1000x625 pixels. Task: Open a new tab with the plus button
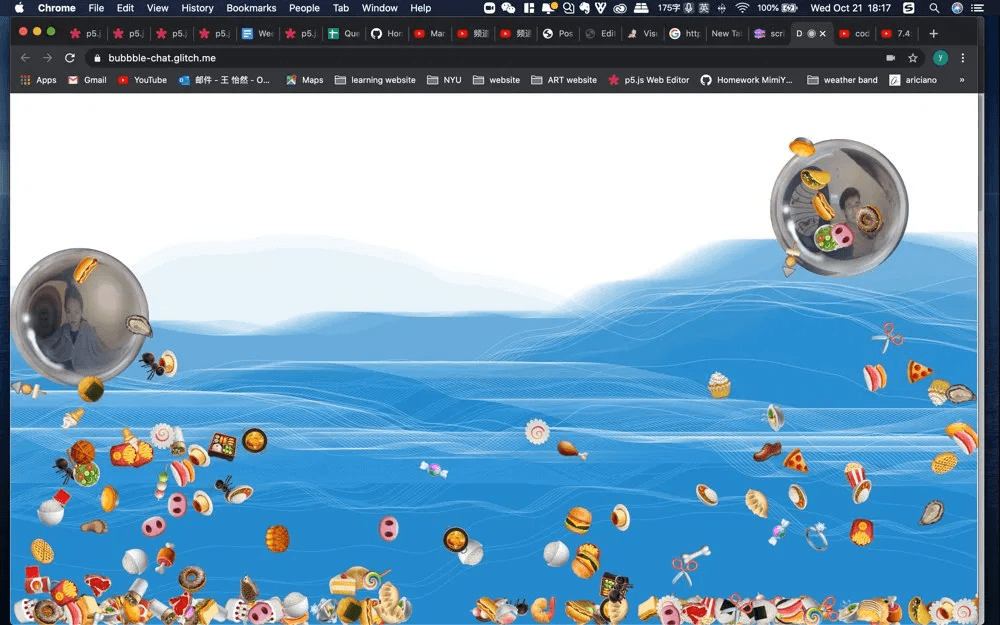pos(933,33)
